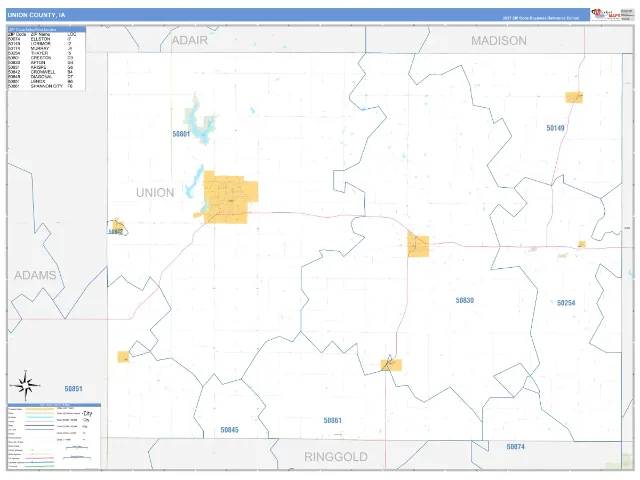
Task: Click the orange city square above 50149
Action: pyautogui.click(x=574, y=98)
